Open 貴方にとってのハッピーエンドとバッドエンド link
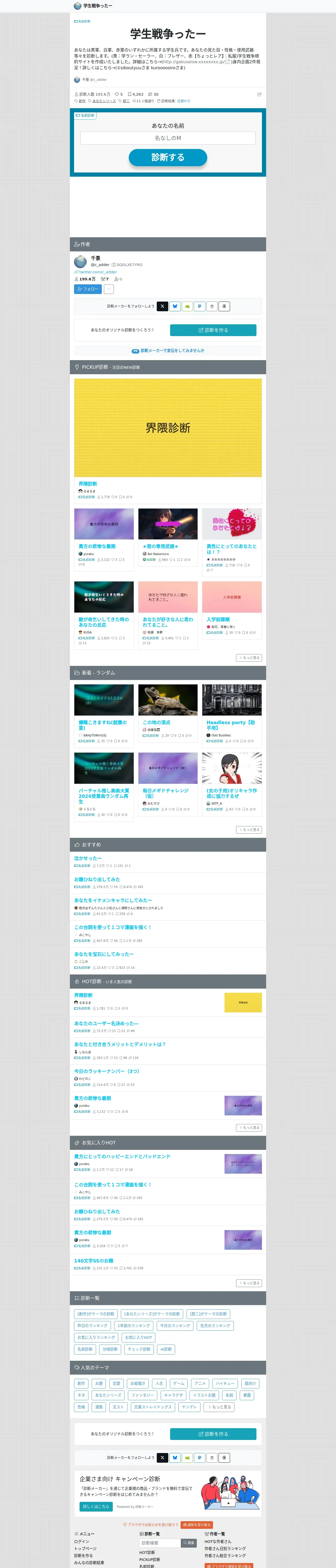Viewport: 336px width, 1568px height. 122,1156
